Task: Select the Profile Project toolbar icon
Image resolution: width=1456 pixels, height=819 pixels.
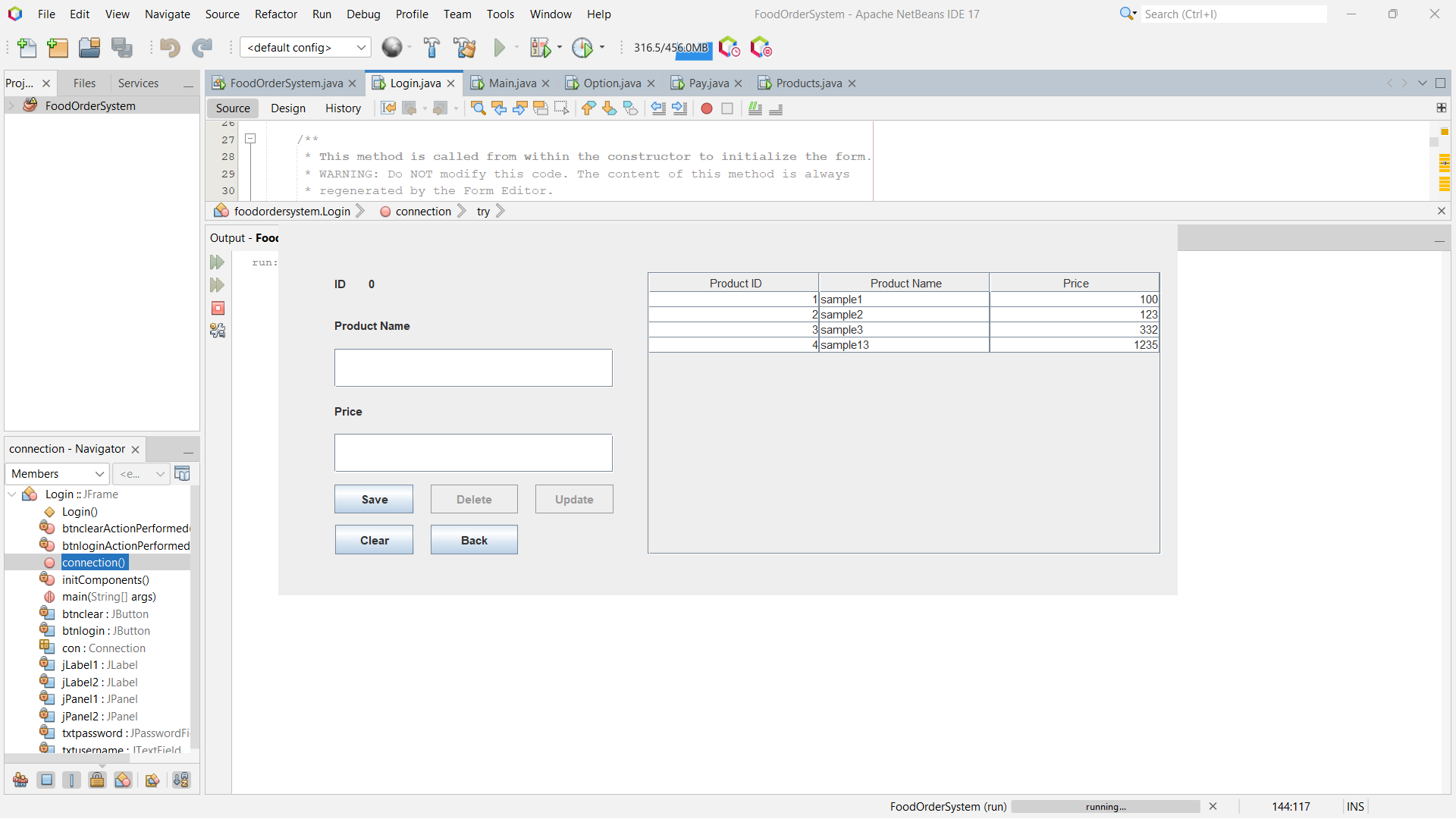Action: pos(584,47)
